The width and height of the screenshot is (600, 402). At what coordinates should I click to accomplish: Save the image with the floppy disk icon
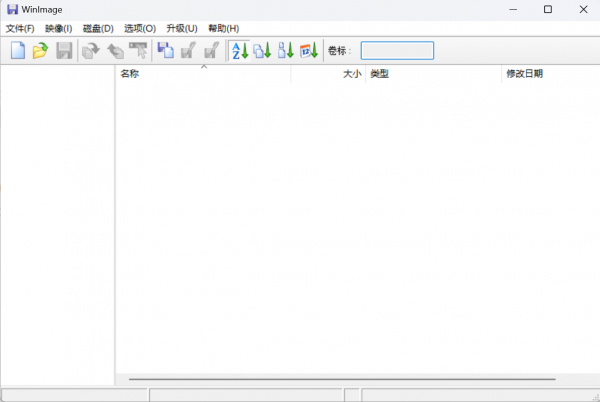point(64,50)
